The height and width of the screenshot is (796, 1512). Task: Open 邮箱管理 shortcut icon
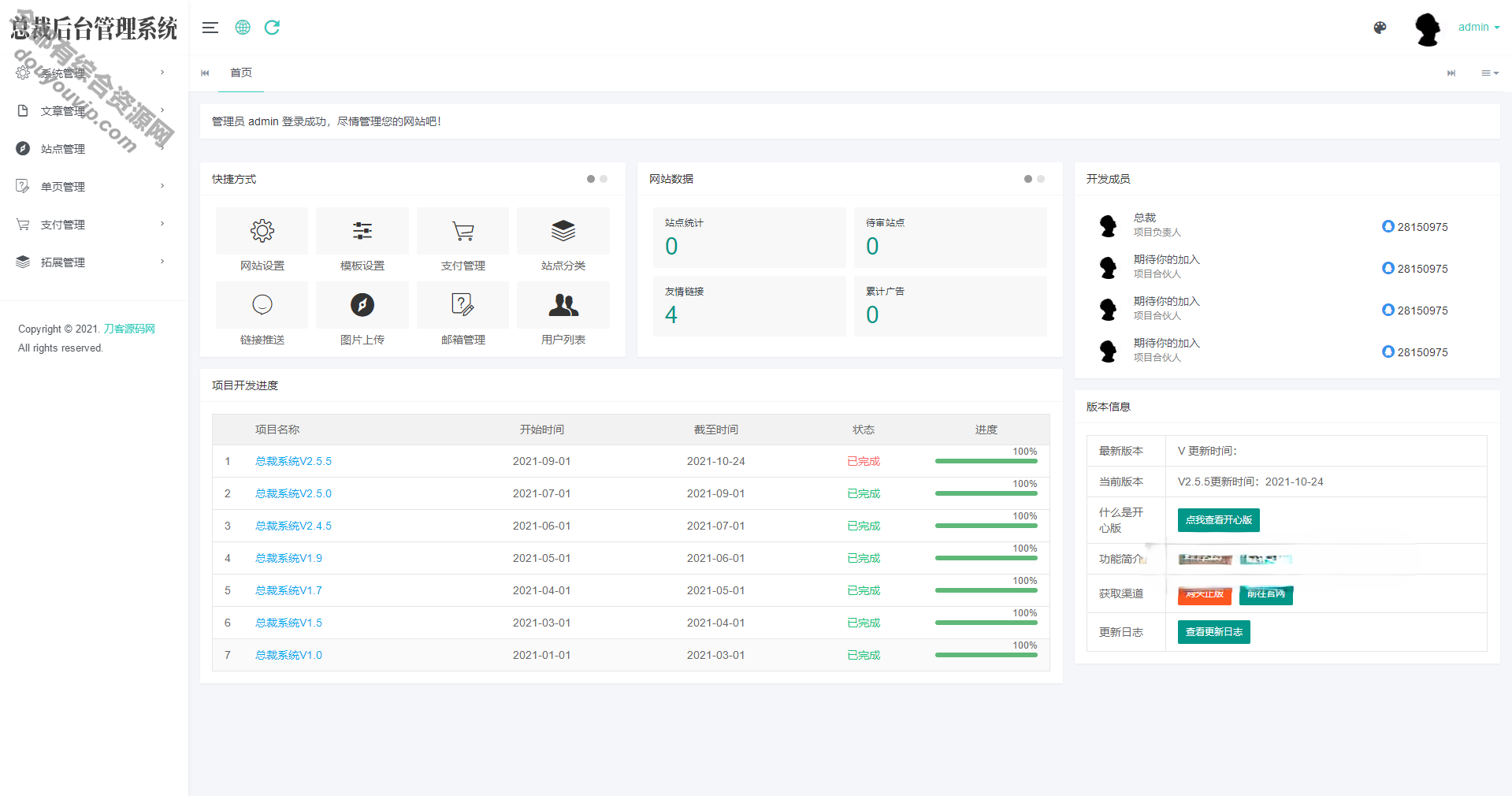click(x=463, y=305)
